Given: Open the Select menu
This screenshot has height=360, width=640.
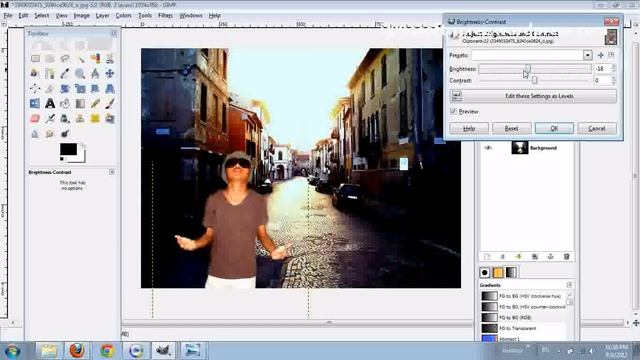Looking at the screenshot, I should [x=42, y=16].
